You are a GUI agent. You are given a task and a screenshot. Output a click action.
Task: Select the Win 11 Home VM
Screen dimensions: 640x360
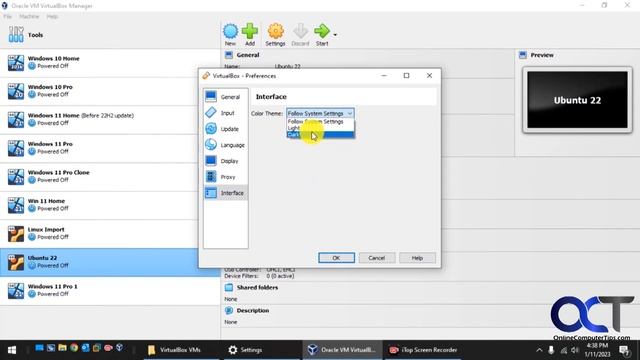click(x=110, y=205)
